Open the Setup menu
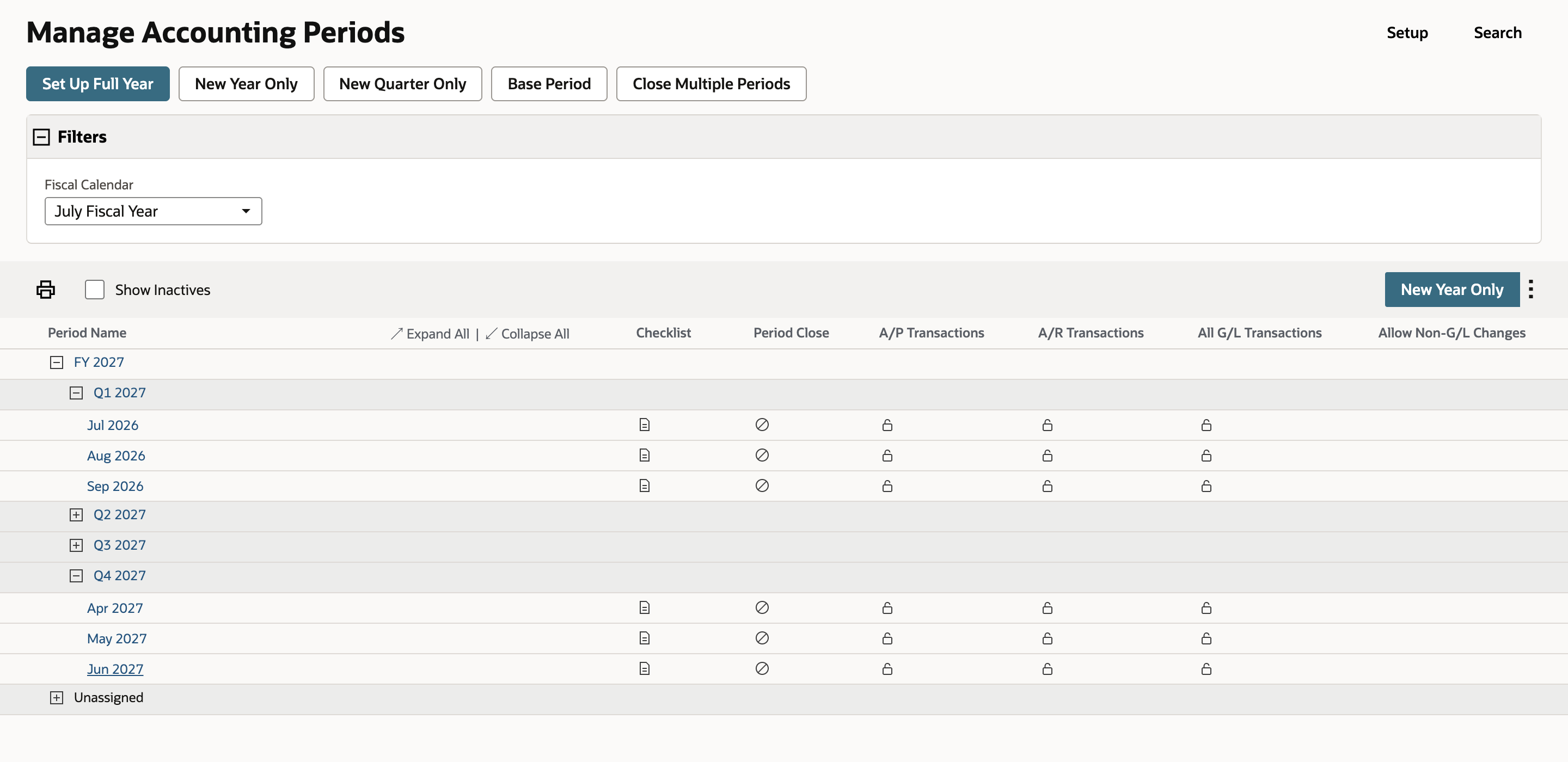The image size is (1568, 762). pyautogui.click(x=1407, y=33)
